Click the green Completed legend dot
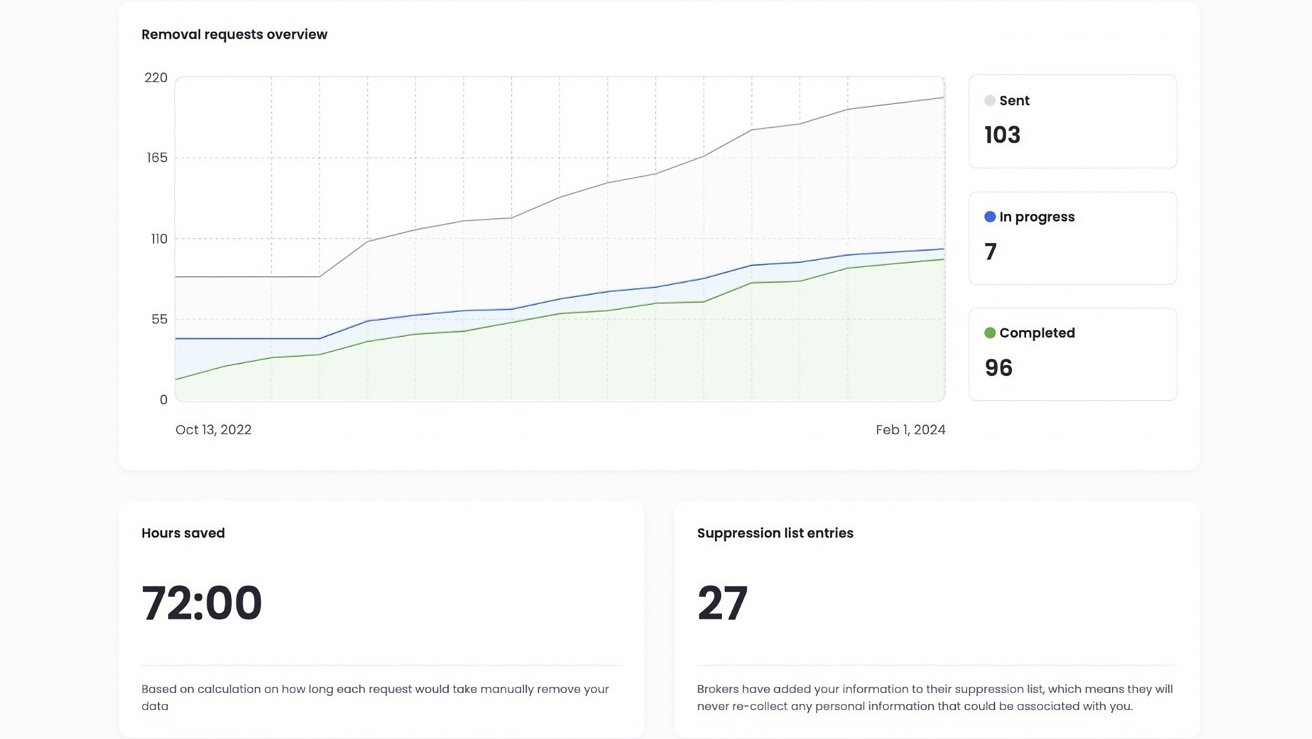1312x739 pixels. (990, 333)
